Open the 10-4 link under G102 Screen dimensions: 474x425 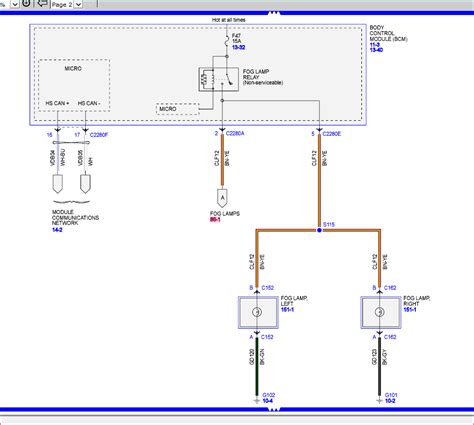click(x=268, y=401)
